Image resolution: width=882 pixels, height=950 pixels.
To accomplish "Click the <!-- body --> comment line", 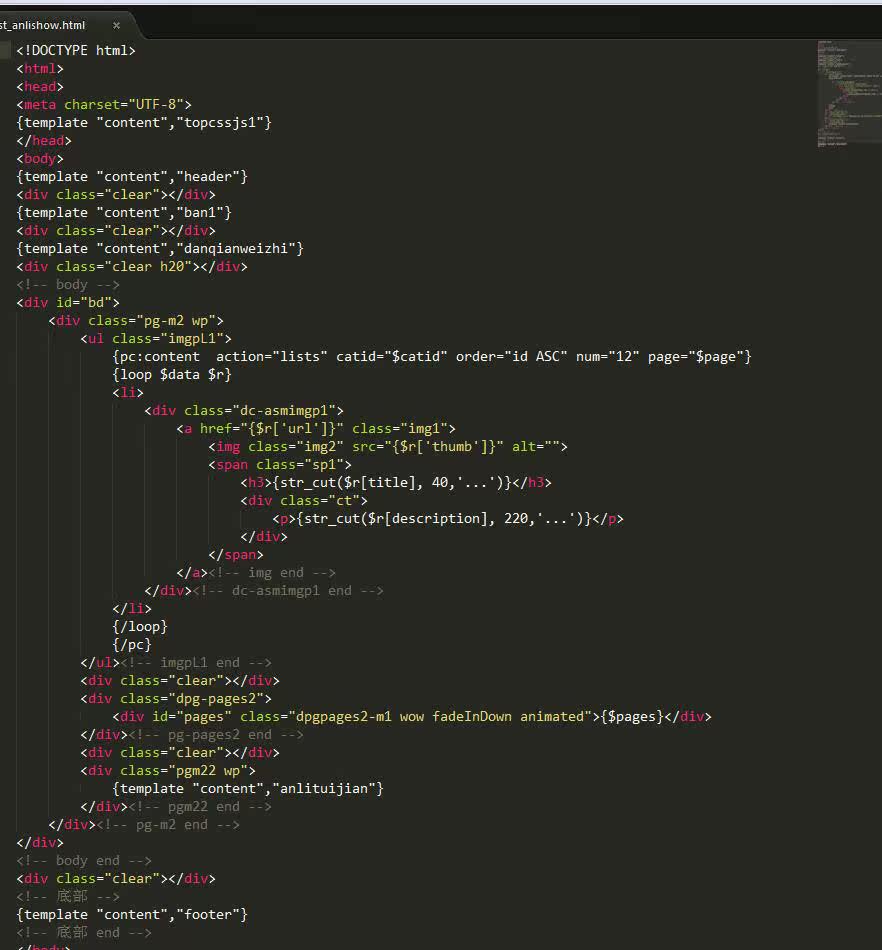I will click(68, 285).
